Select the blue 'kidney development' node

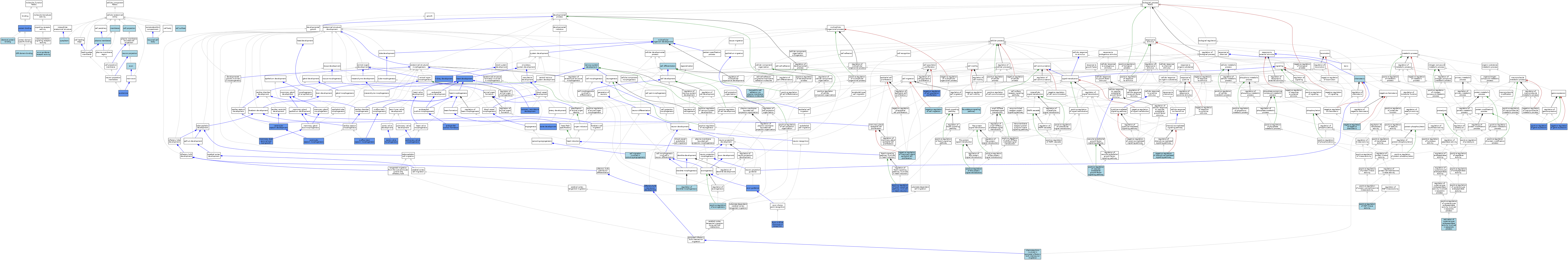[444, 79]
